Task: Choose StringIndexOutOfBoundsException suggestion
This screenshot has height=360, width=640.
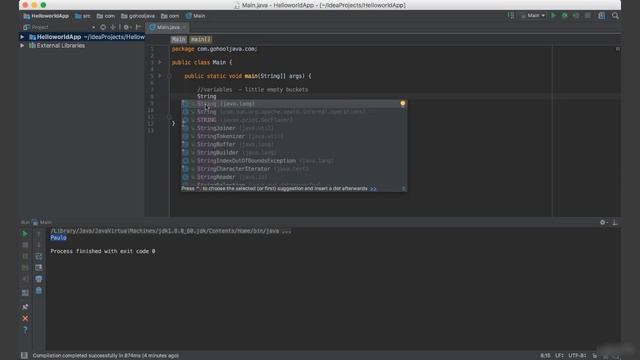Action: pyautogui.click(x=294, y=161)
